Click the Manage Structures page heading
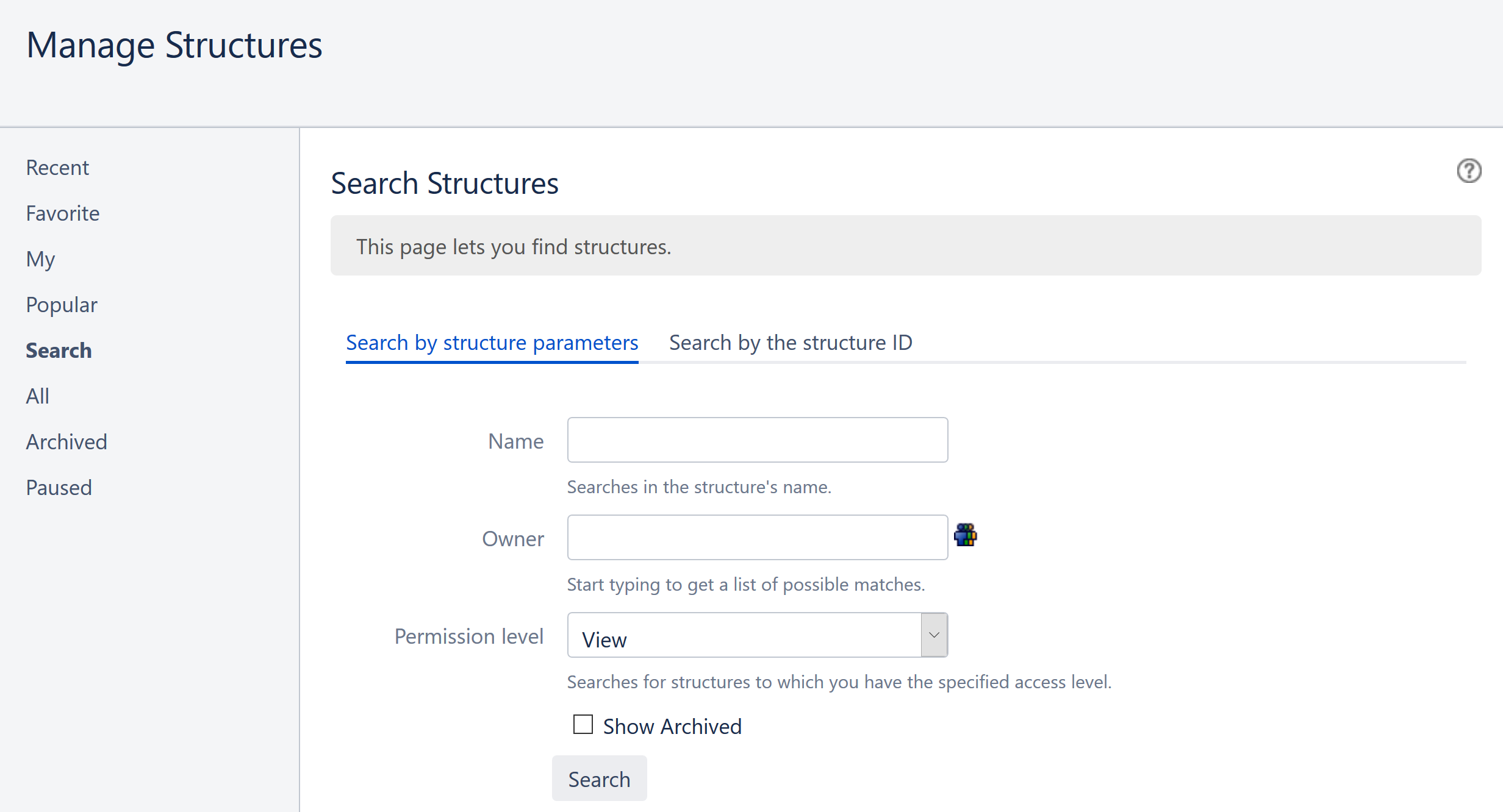Screen dimensions: 1503x812 coord(174,44)
